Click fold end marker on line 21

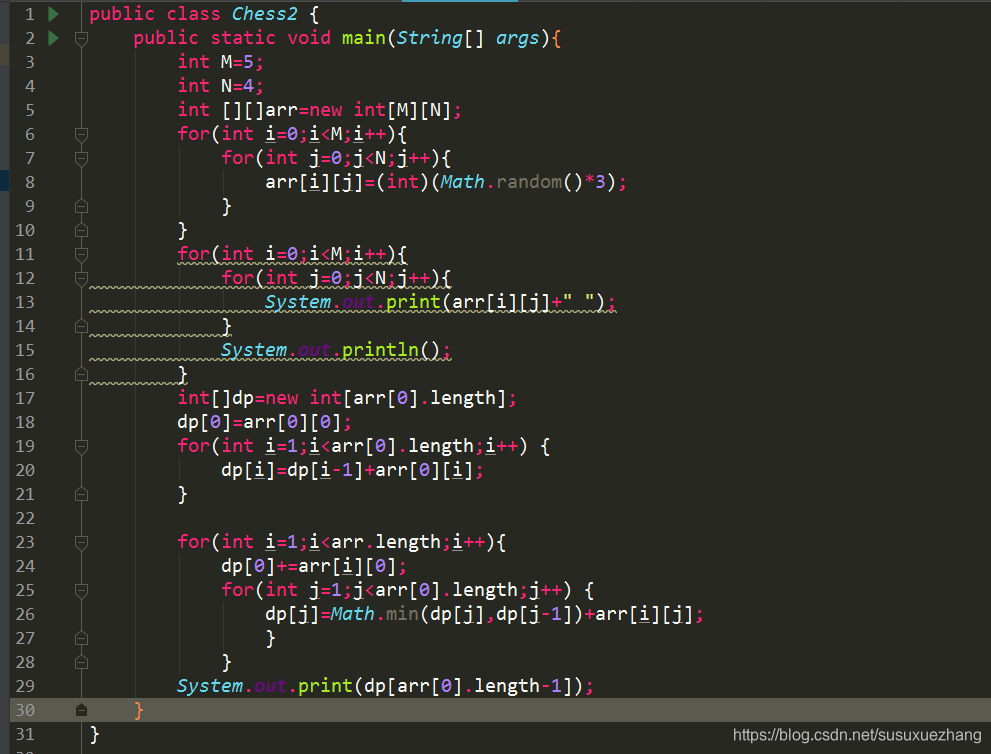81,494
